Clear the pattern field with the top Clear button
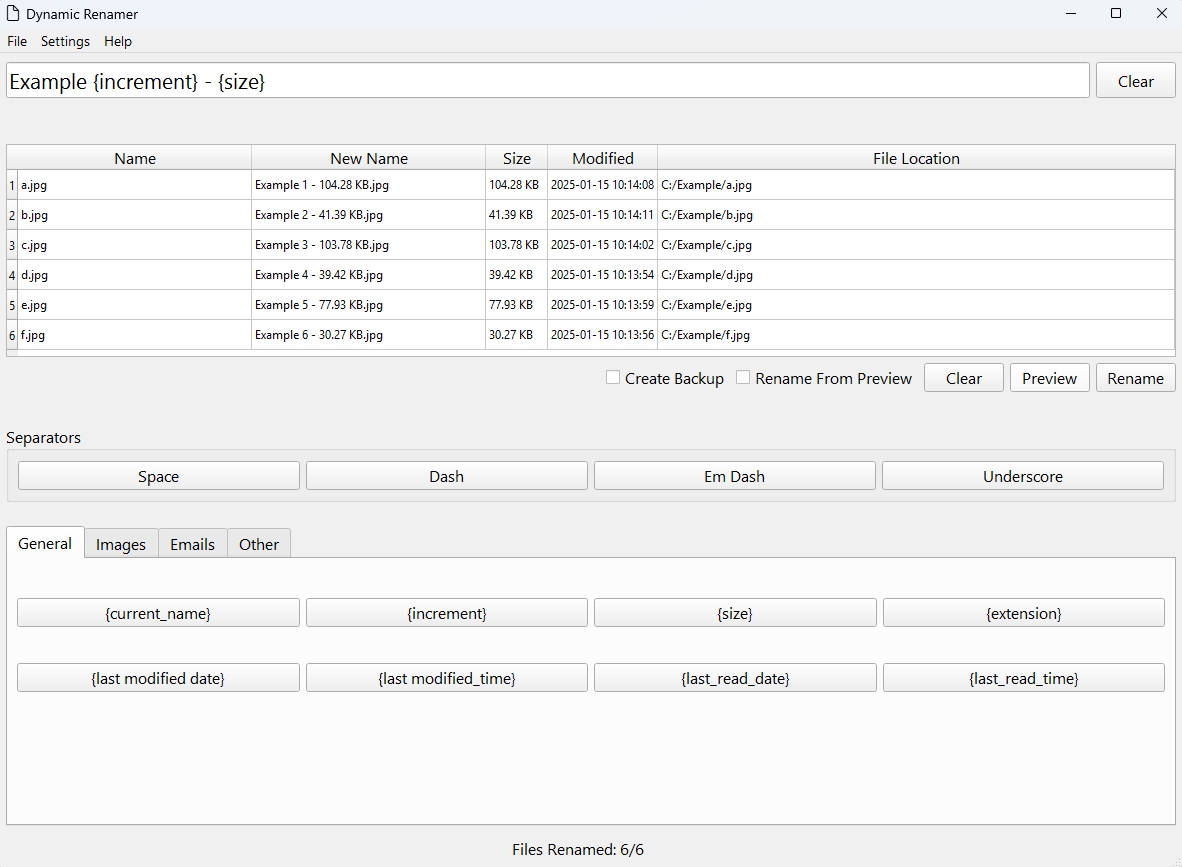1182x867 pixels. pyautogui.click(x=1135, y=81)
